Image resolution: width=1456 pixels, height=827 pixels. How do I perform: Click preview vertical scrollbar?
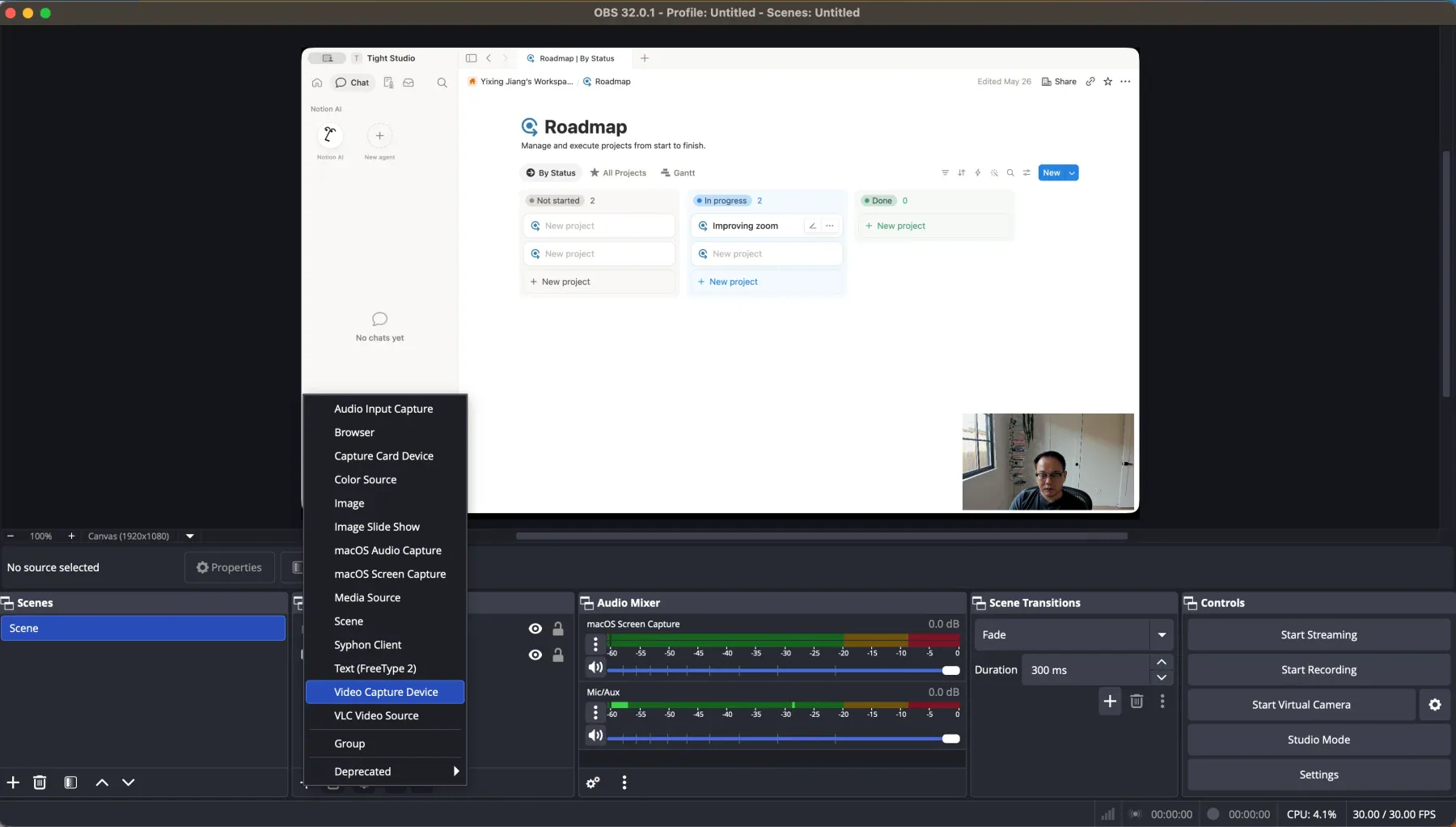point(1446,274)
